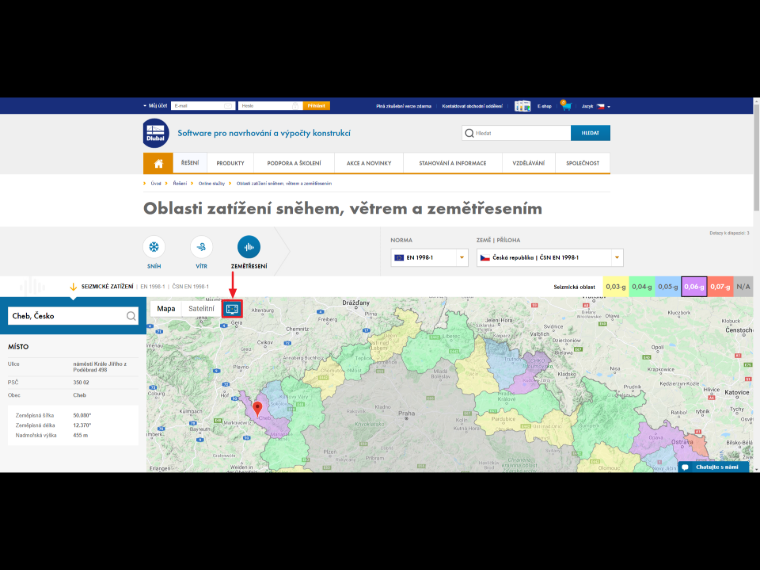This screenshot has width=760, height=570.
Task: Click the HLEDAT search button
Action: click(x=590, y=133)
